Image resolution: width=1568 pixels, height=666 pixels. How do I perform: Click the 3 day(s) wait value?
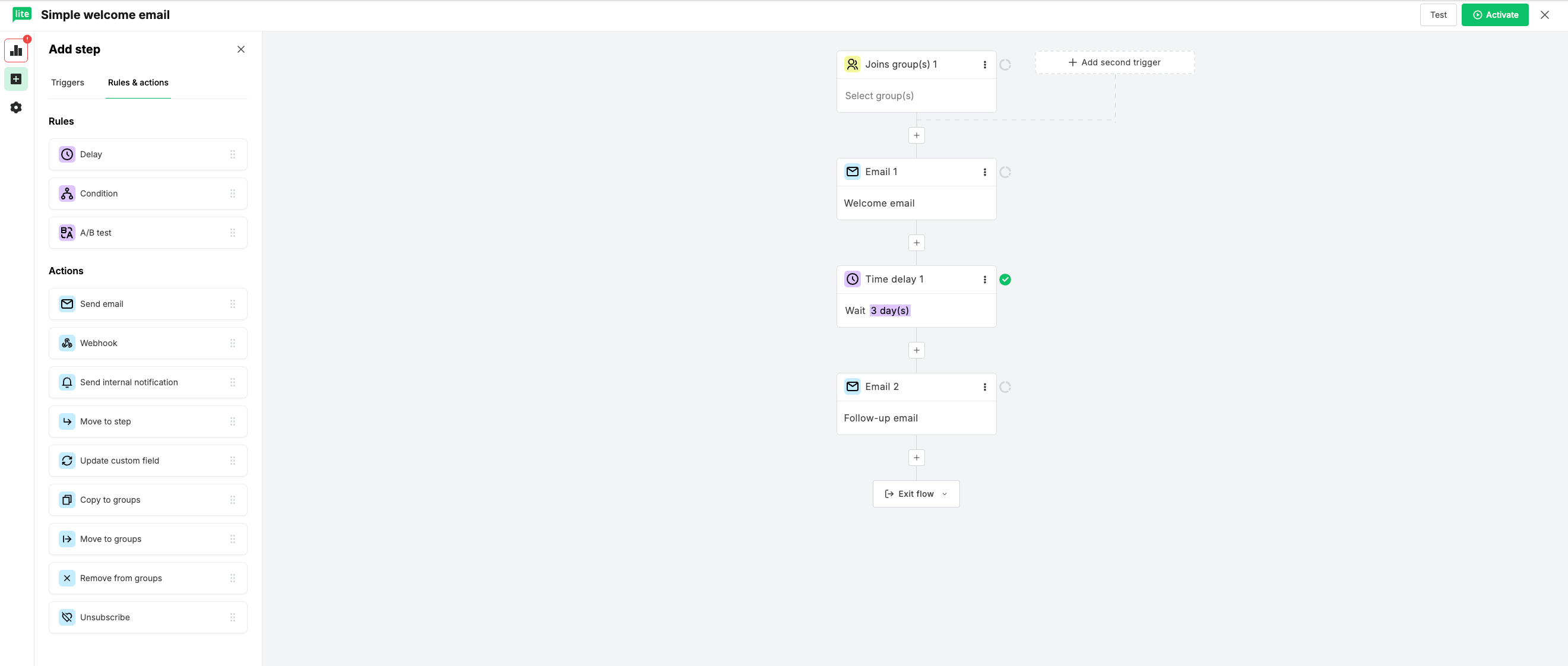889,311
